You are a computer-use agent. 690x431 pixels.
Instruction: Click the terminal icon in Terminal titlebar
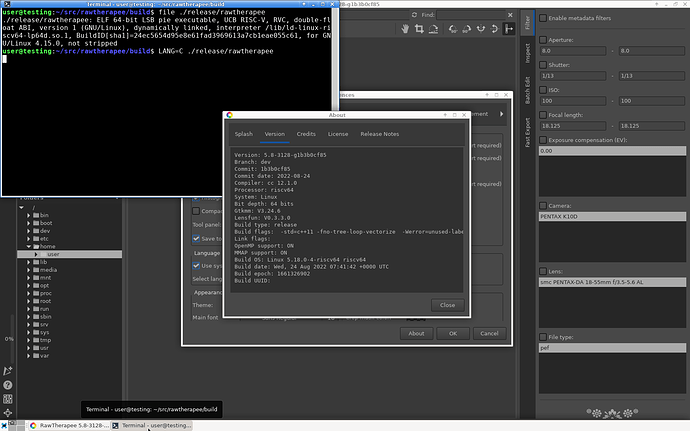(x=7, y=4)
